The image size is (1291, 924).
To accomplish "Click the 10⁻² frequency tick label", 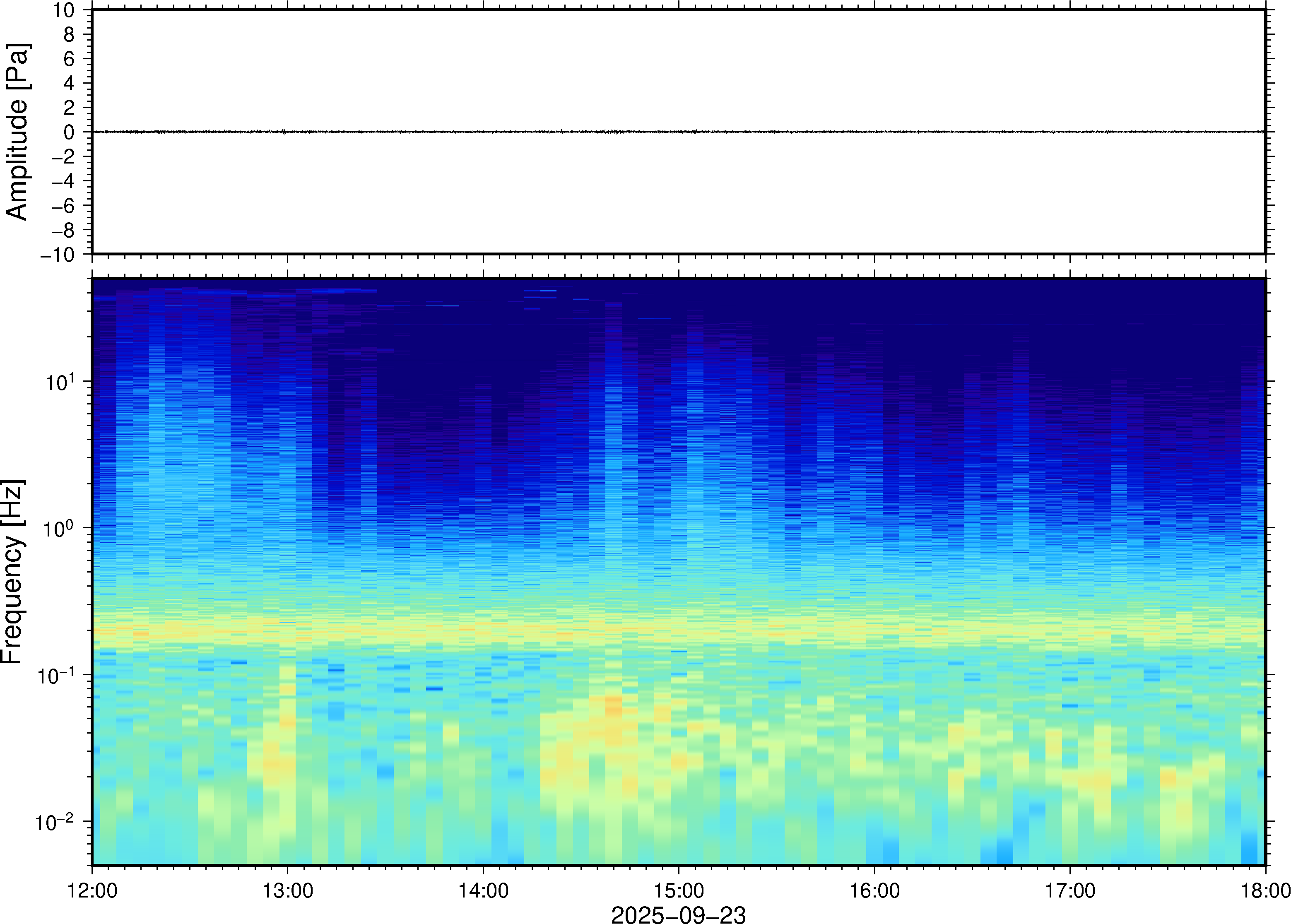I will (54, 822).
